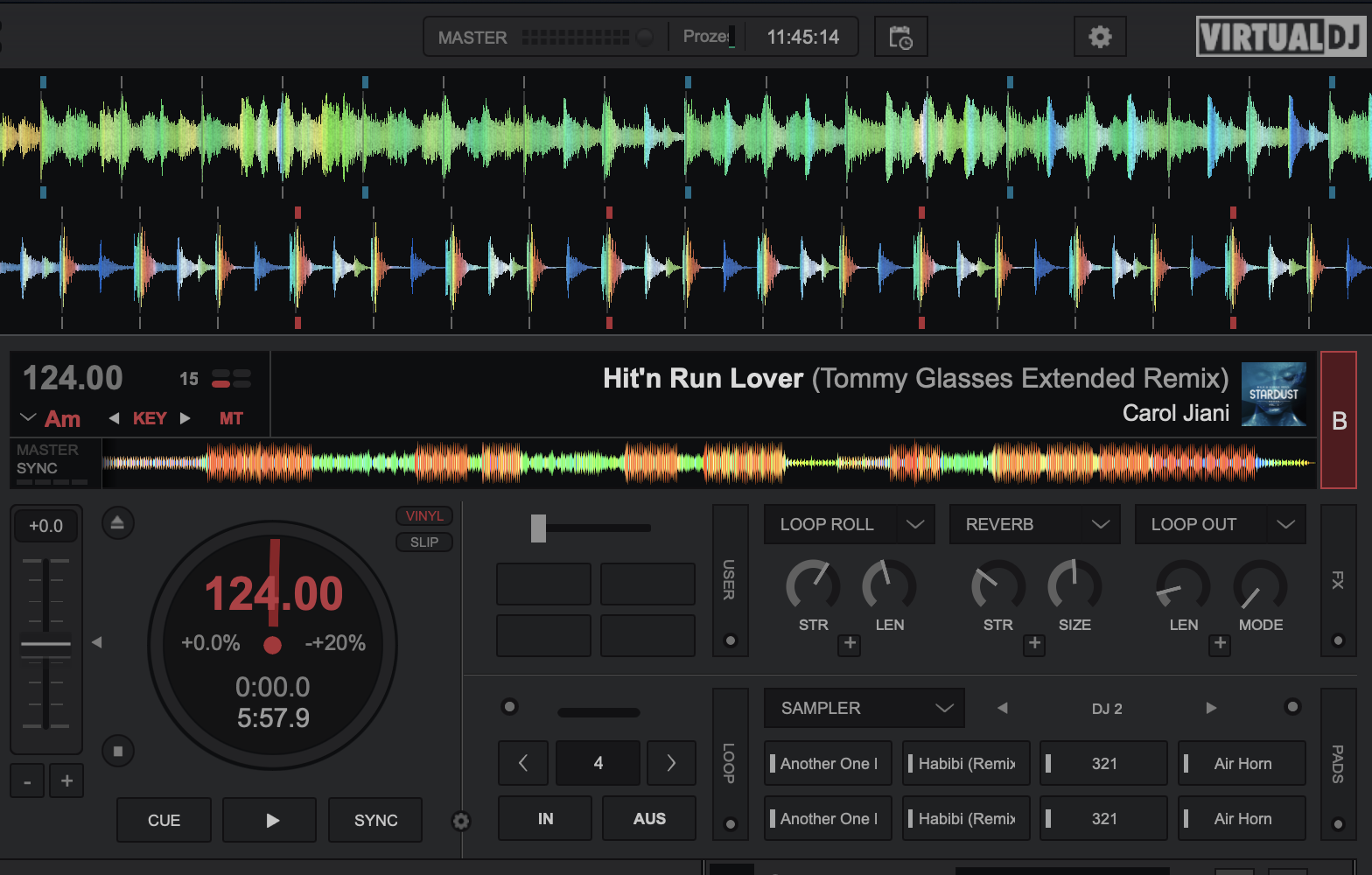Image resolution: width=1372 pixels, height=875 pixels.
Task: Open the SAMPLER pads dropdown
Action: point(864,708)
